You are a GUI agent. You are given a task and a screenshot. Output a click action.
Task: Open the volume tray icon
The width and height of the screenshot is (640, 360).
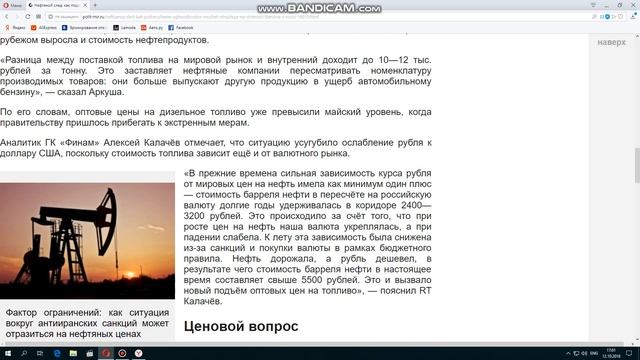[x=584, y=353]
